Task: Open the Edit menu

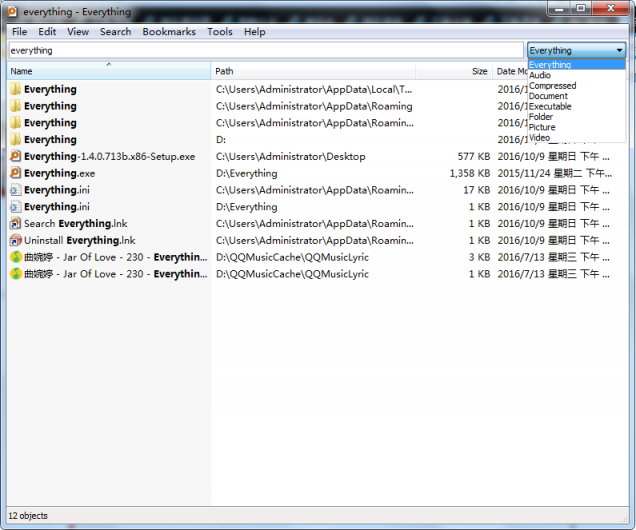Action: 47,32
